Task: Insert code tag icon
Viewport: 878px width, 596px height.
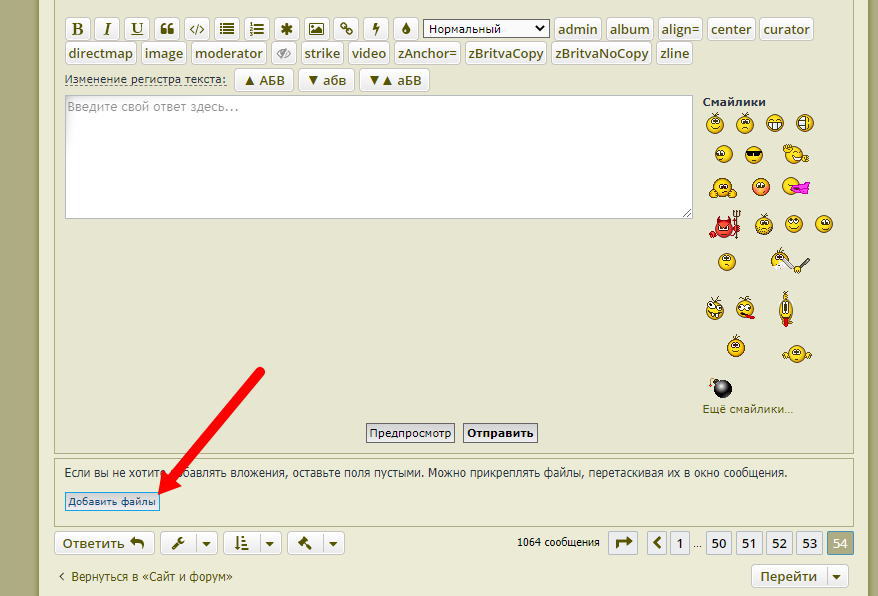Action: coord(197,29)
